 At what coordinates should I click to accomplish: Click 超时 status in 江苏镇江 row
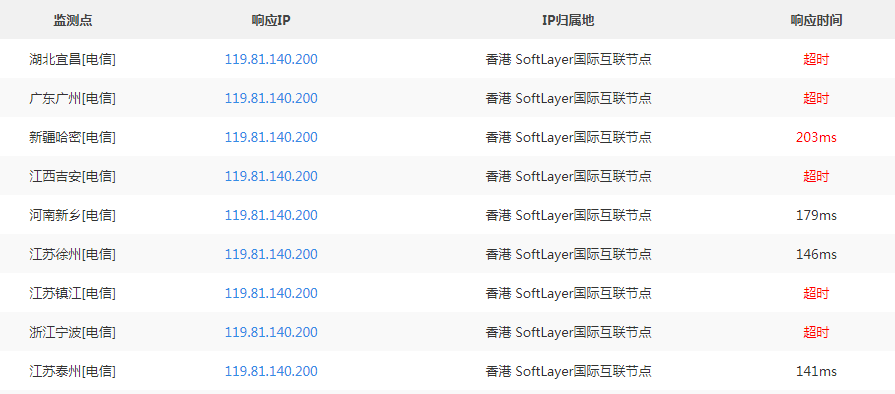816,293
